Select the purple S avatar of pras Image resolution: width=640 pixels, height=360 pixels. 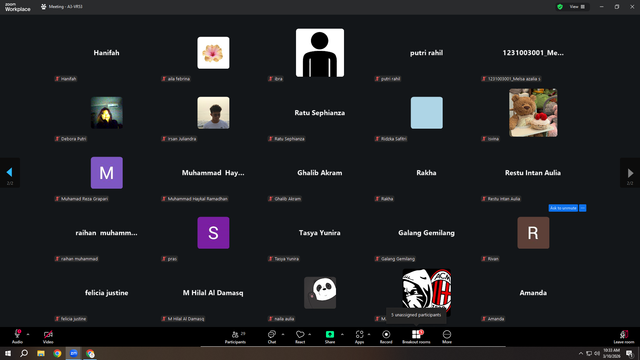coord(213,233)
